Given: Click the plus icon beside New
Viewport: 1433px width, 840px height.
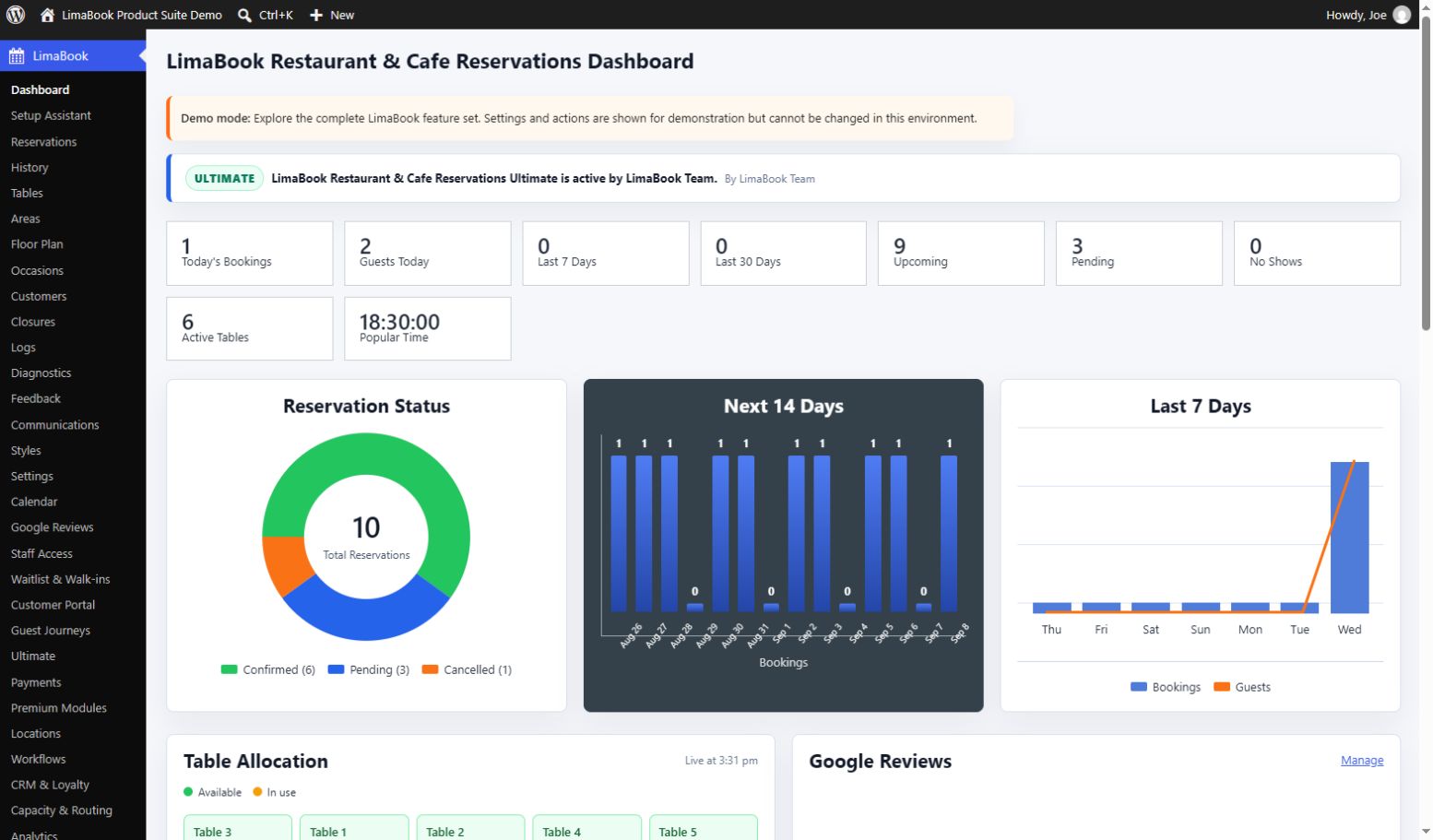Looking at the screenshot, I should tap(316, 15).
